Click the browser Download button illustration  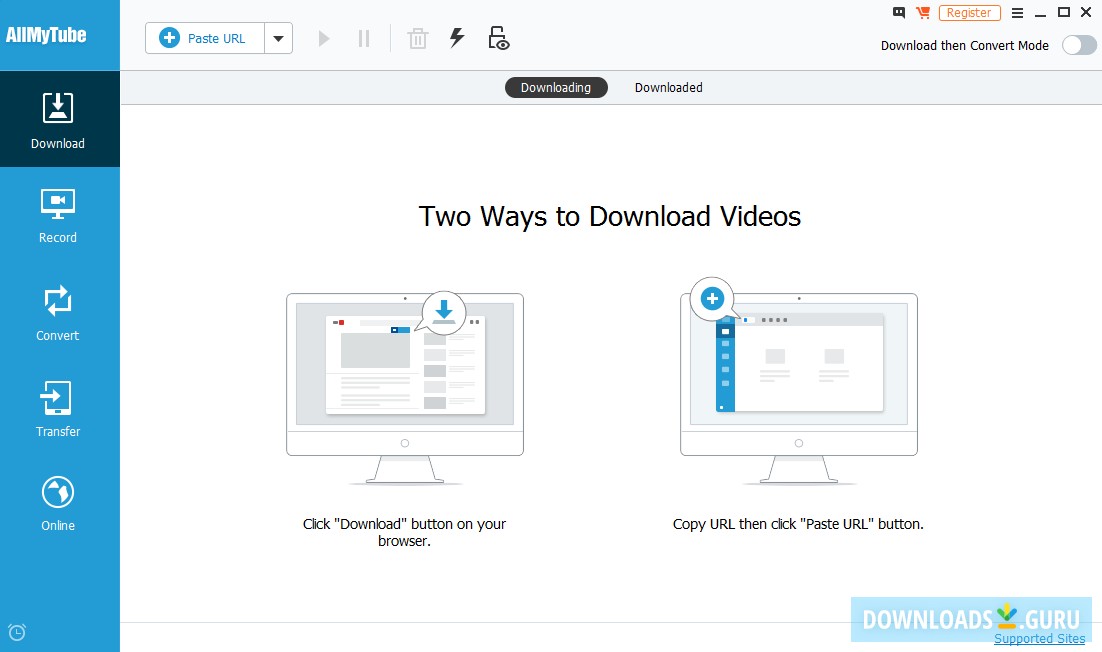pyautogui.click(x=405, y=387)
